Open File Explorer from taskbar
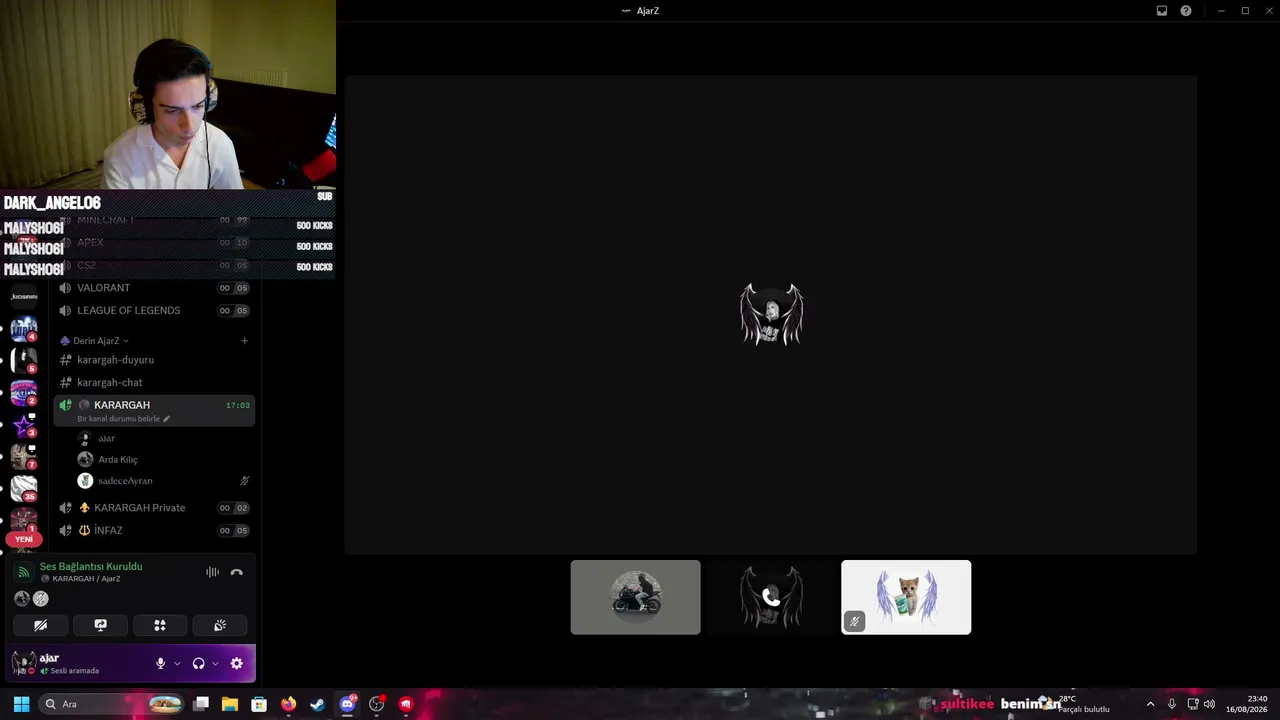The image size is (1280, 720). point(230,704)
